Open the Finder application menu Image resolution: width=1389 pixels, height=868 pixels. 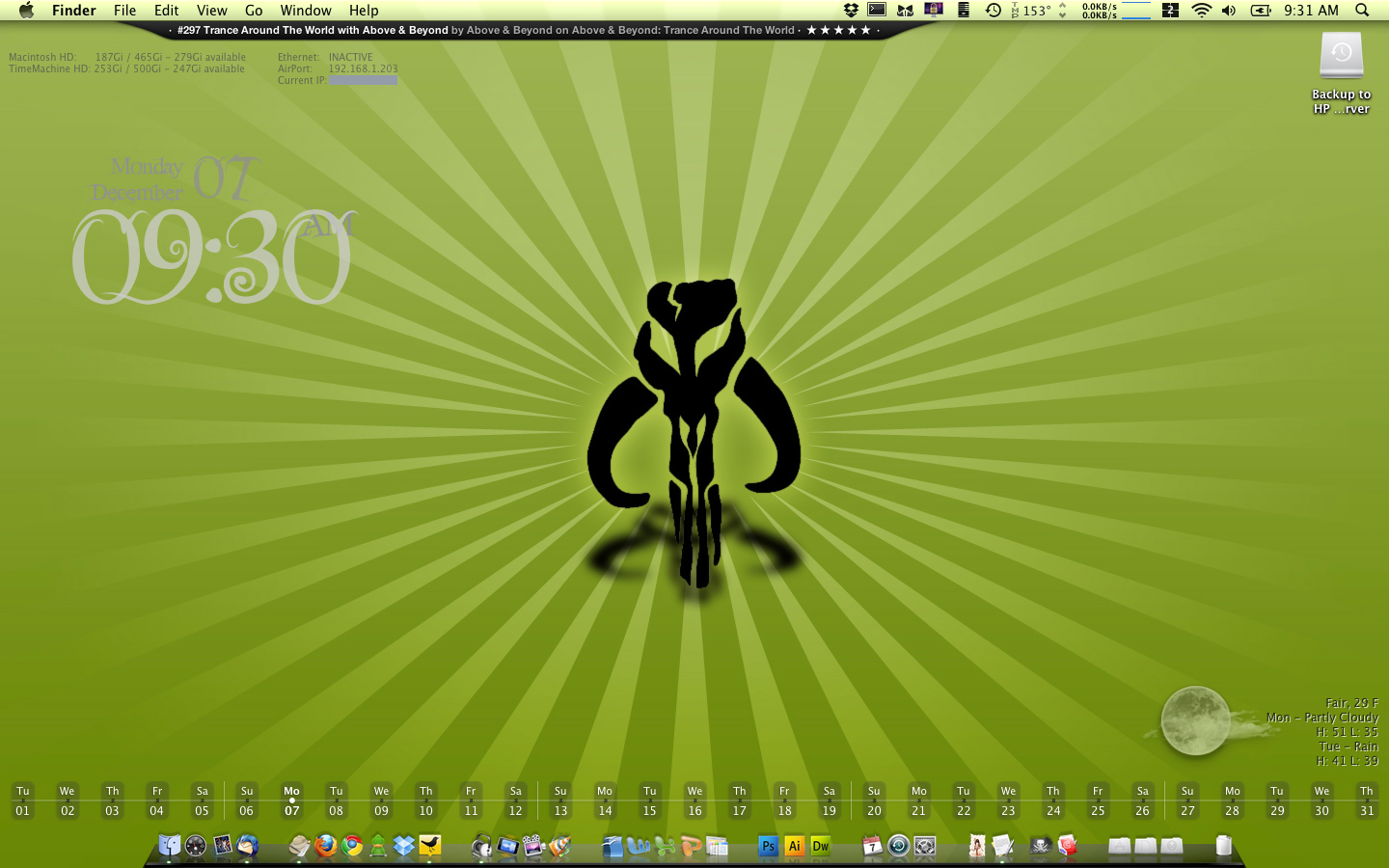click(x=74, y=11)
